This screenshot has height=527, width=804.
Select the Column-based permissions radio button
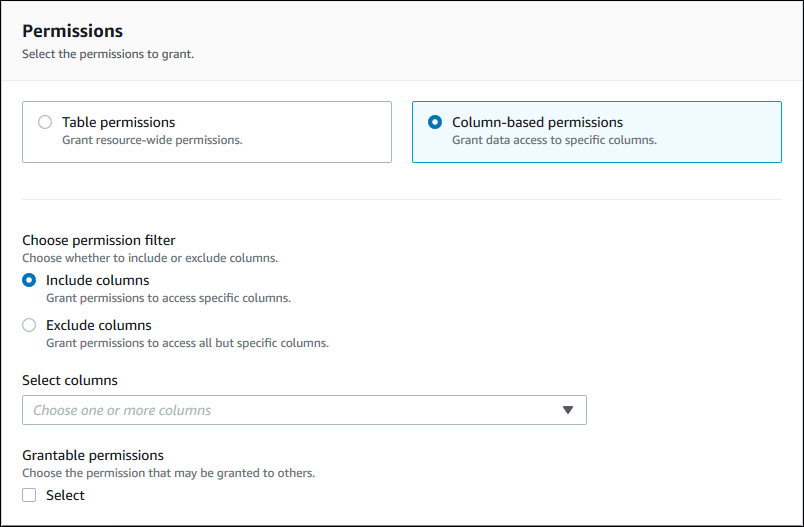coord(435,123)
